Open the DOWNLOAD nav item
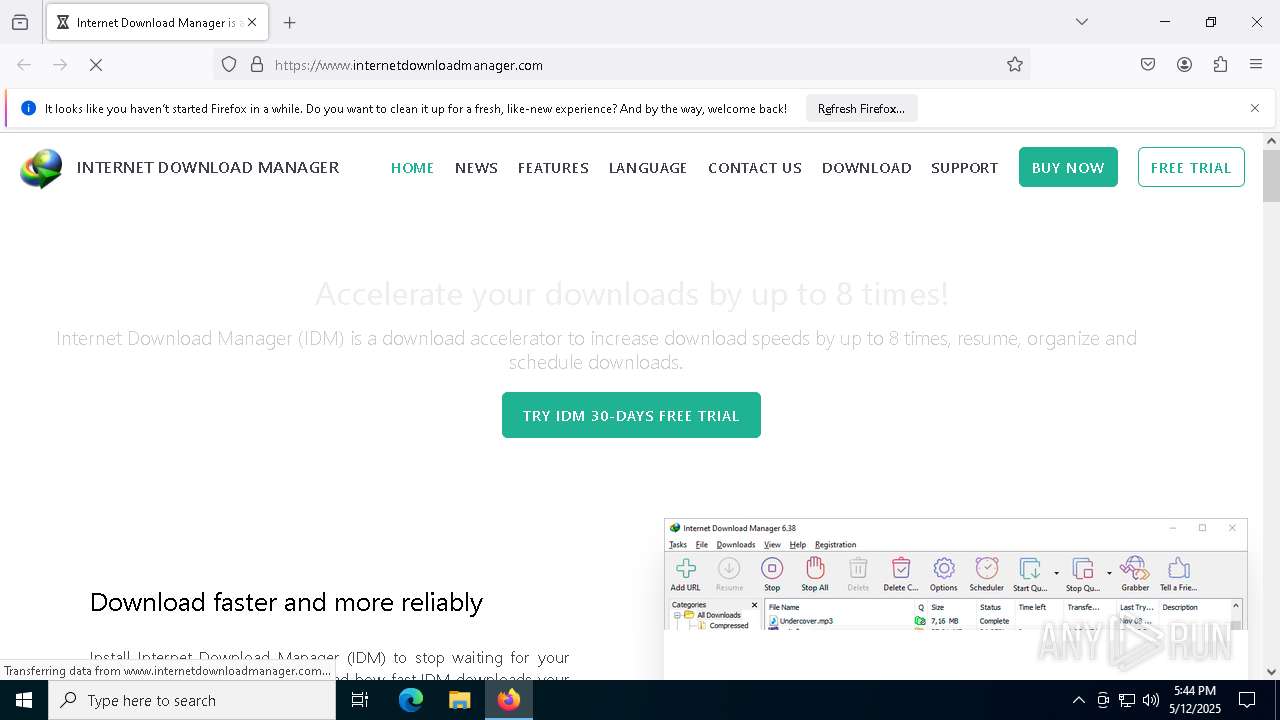The width and height of the screenshot is (1280, 720). click(x=867, y=168)
